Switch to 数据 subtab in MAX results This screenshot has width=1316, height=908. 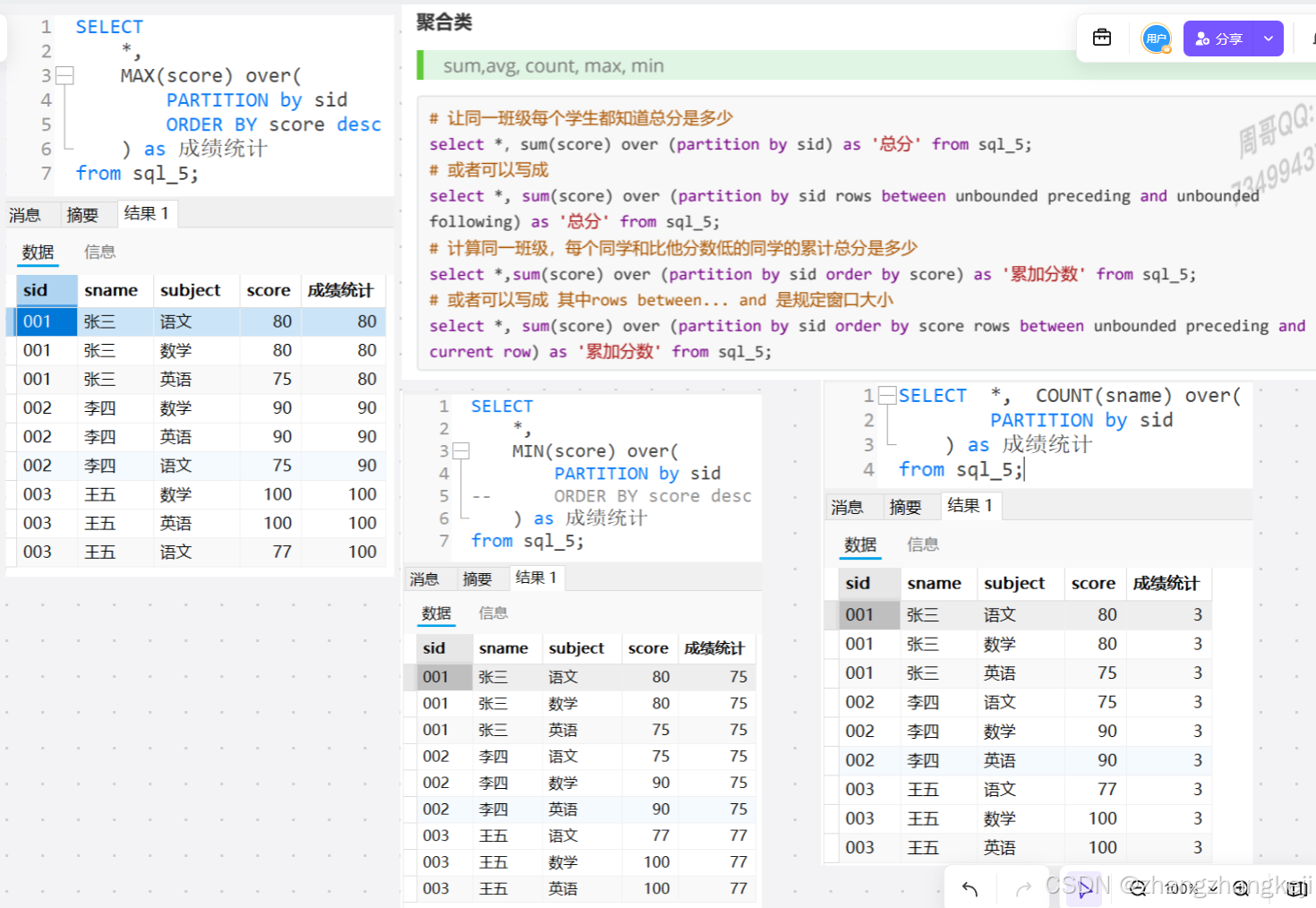(x=38, y=253)
